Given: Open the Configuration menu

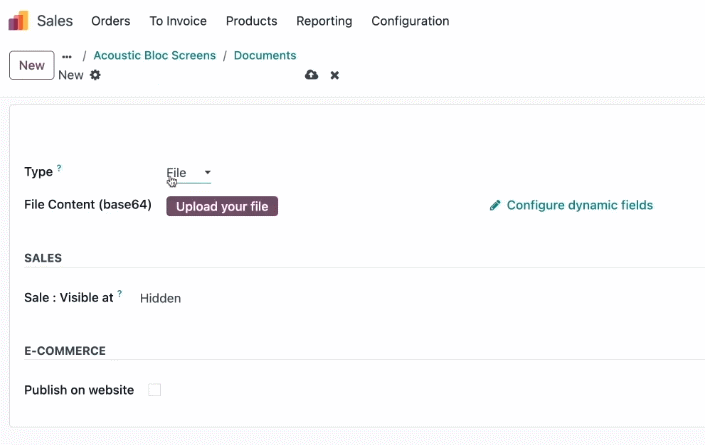Looking at the screenshot, I should 410,21.
